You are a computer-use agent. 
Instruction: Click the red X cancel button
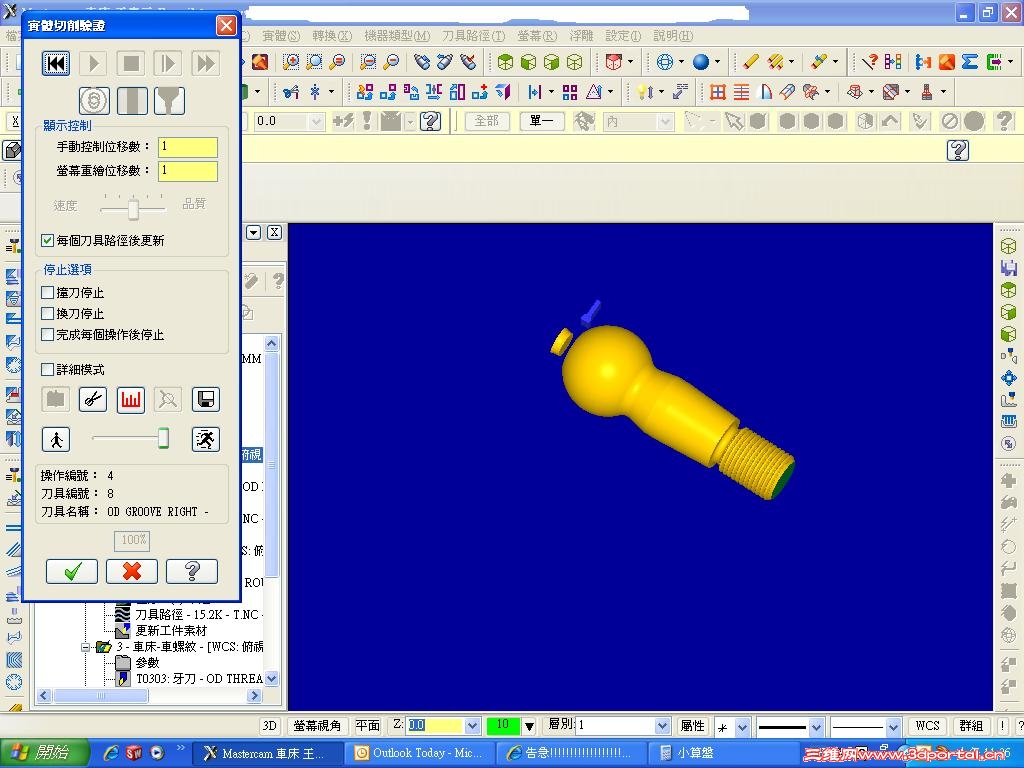(132, 571)
